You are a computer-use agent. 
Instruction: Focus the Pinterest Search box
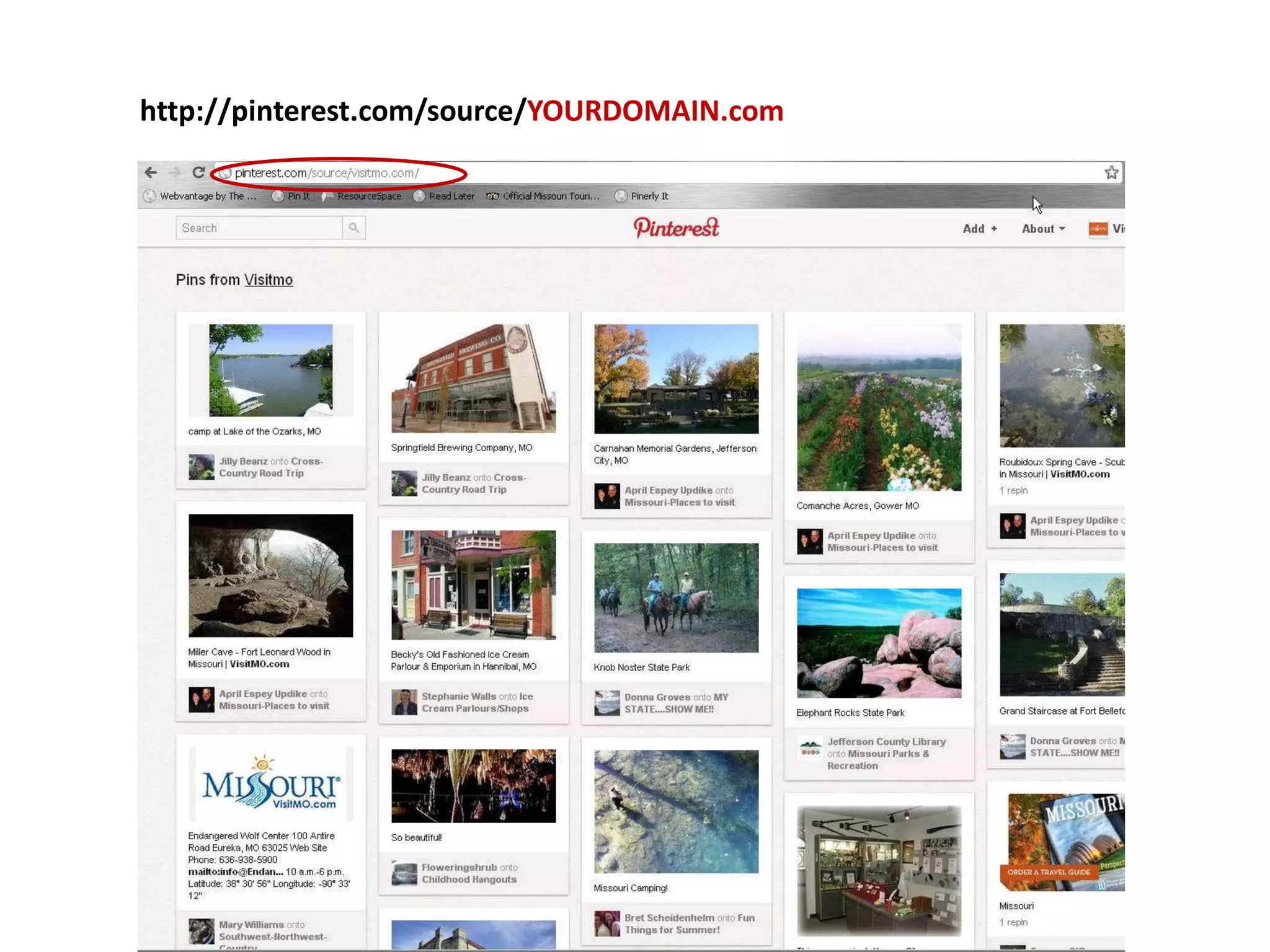[x=259, y=227]
